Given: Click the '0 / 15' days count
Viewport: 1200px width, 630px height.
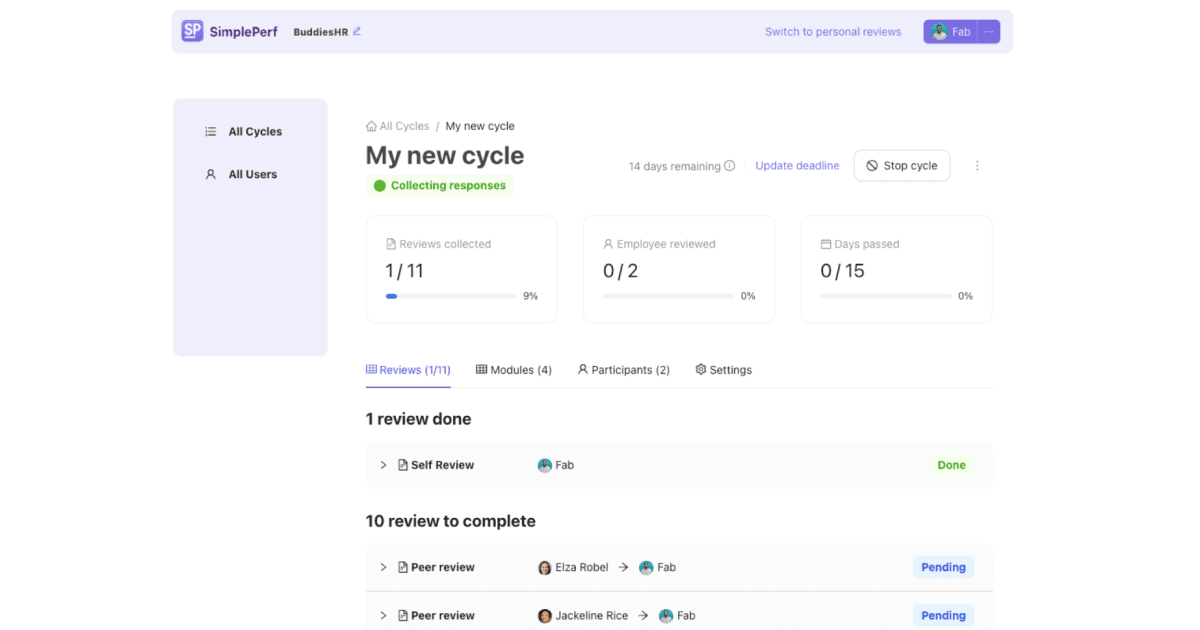Looking at the screenshot, I should pyautogui.click(x=843, y=271).
